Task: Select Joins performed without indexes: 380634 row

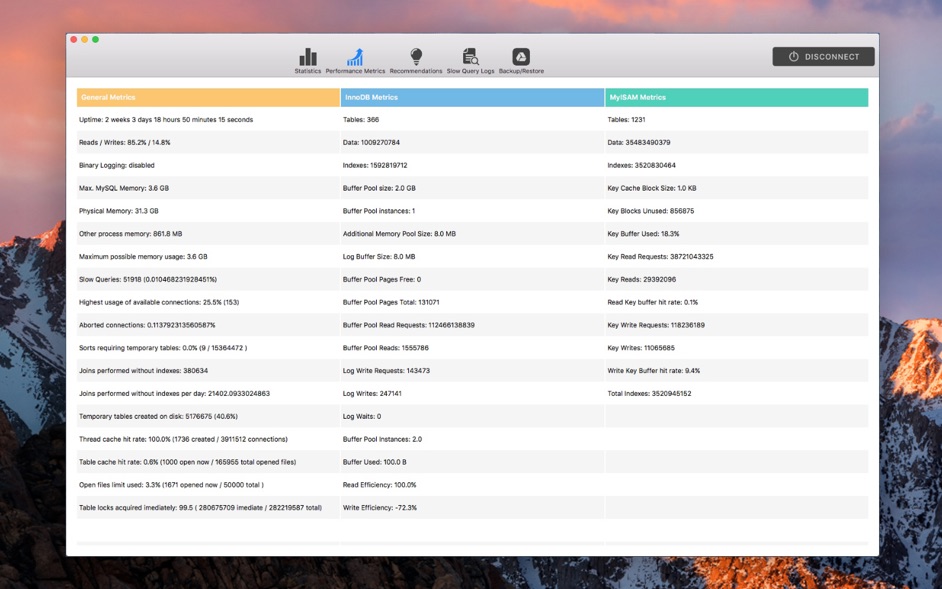Action: pyautogui.click(x=208, y=371)
